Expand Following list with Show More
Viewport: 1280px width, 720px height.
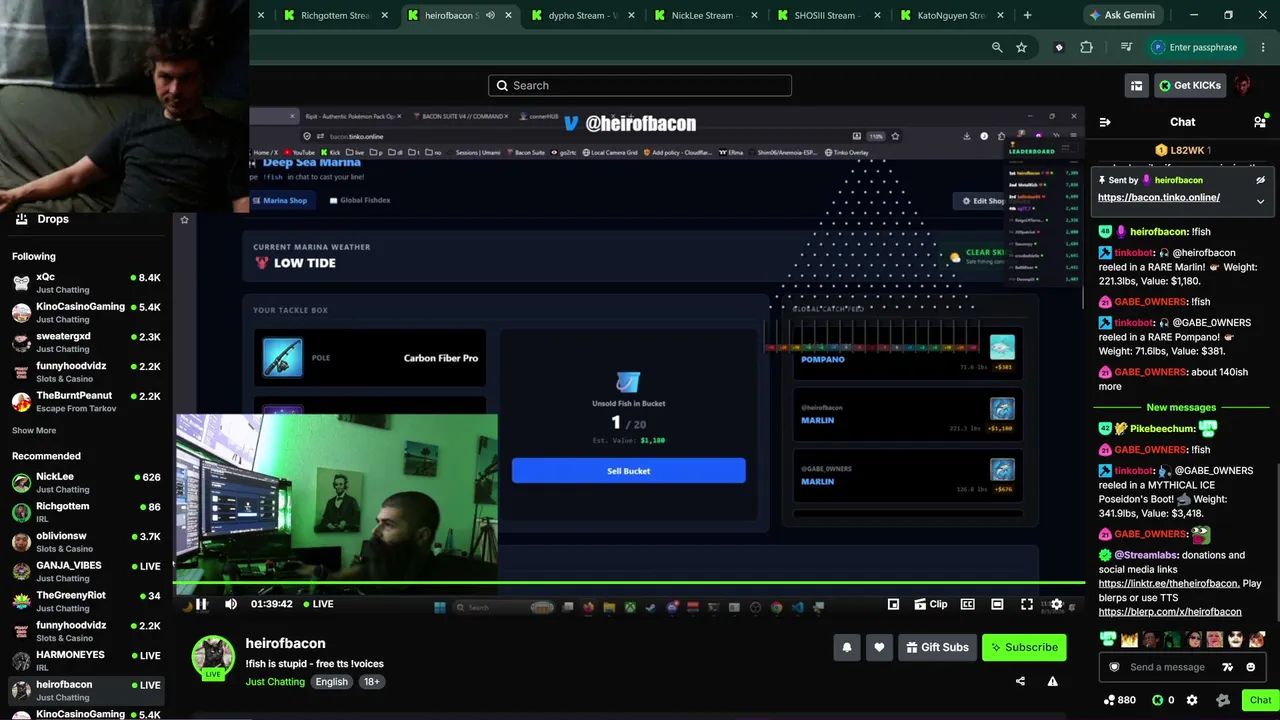(x=34, y=431)
